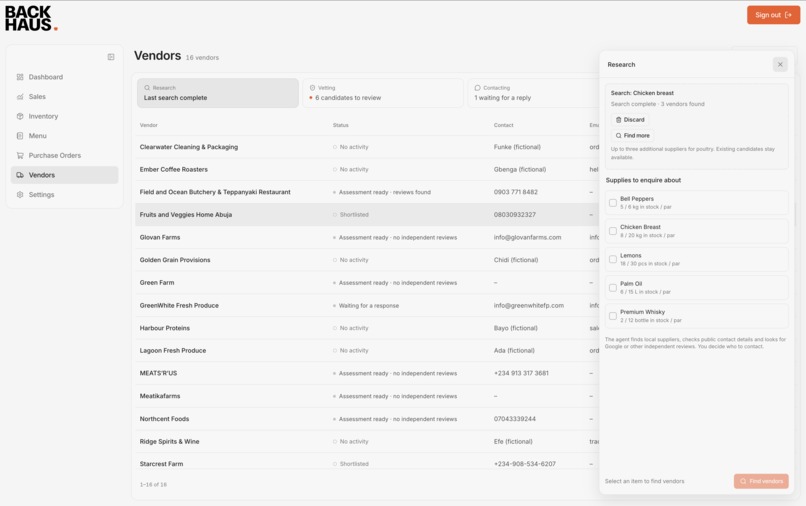This screenshot has height=506, width=806.
Task: Open the Sales page
Action: 64,97
